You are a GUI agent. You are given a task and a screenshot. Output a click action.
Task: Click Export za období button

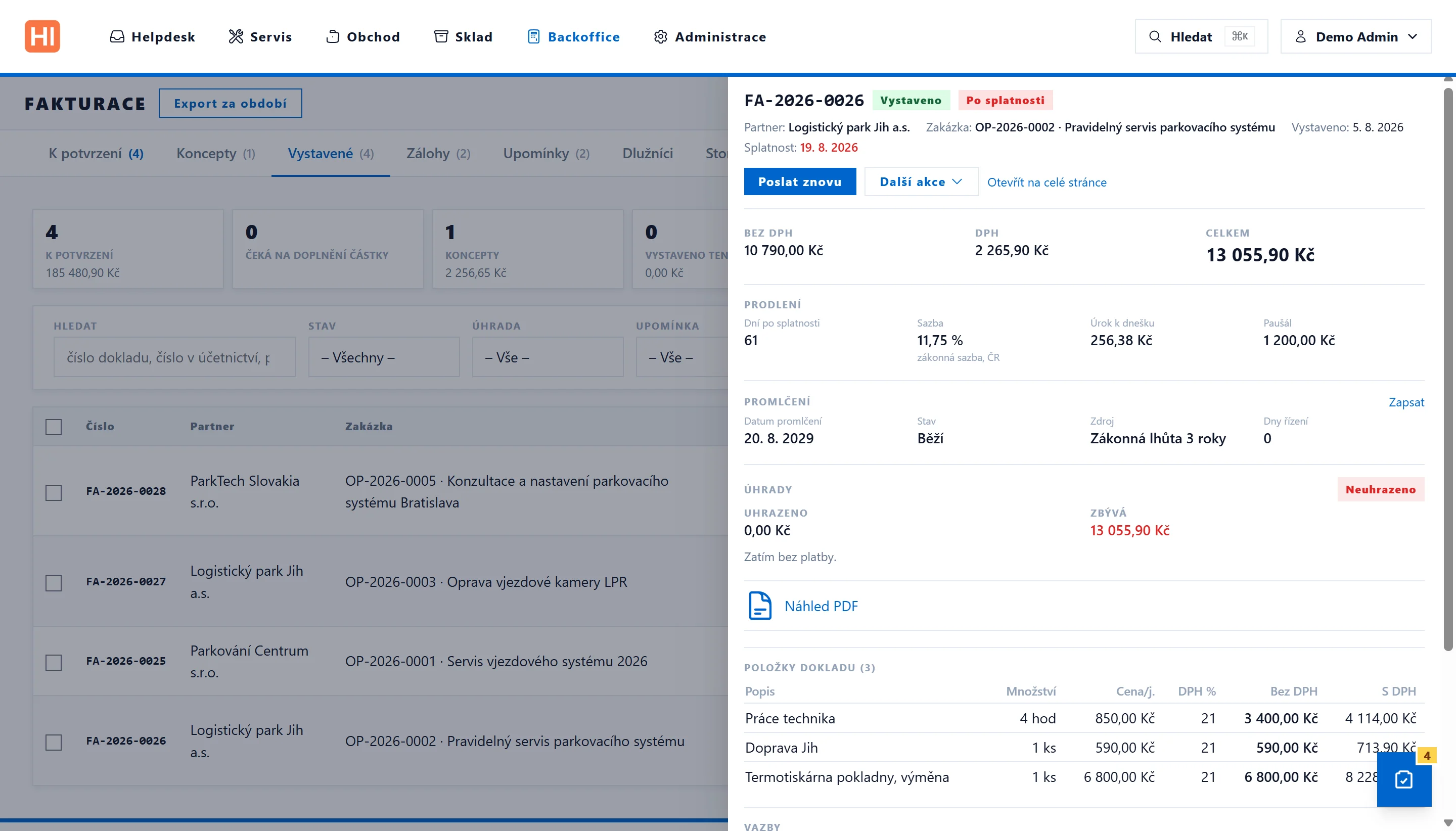(230, 103)
